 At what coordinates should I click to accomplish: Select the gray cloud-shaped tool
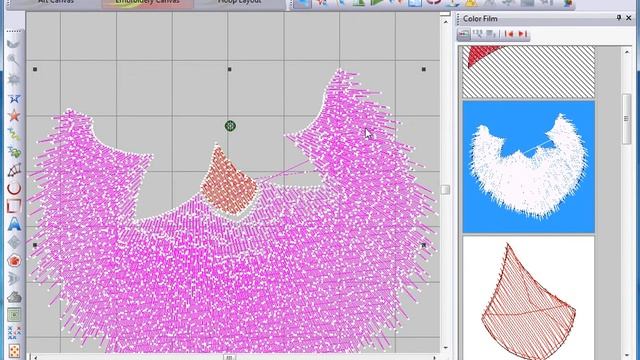(14, 297)
